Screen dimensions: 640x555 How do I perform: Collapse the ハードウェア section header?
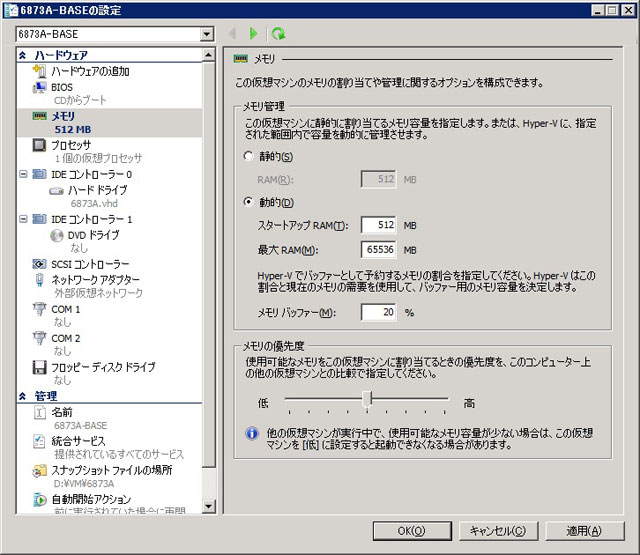pyautogui.click(x=22, y=55)
